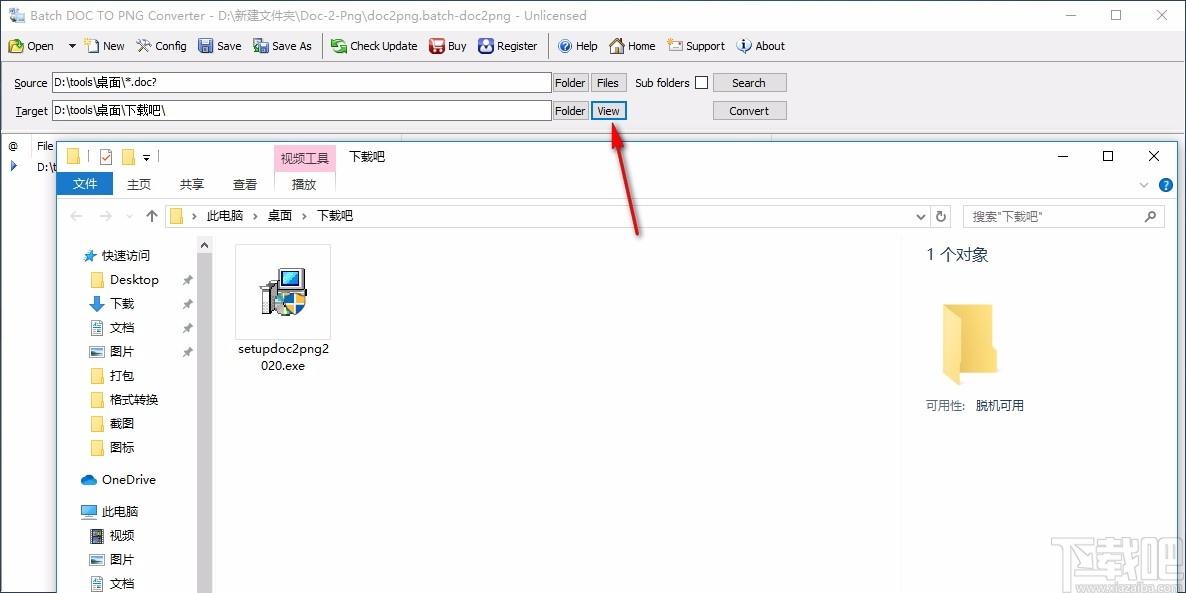Click the Files button beside Source
Viewport: 1186px width, 593px height.
pyautogui.click(x=608, y=82)
